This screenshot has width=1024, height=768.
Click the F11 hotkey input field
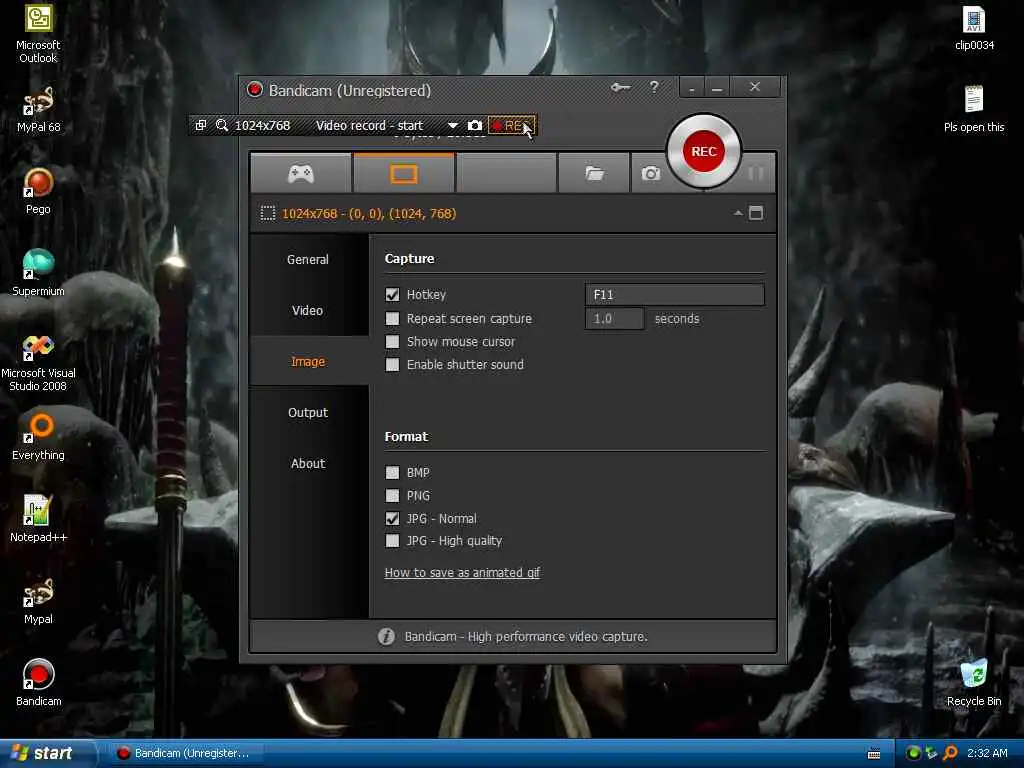click(675, 295)
